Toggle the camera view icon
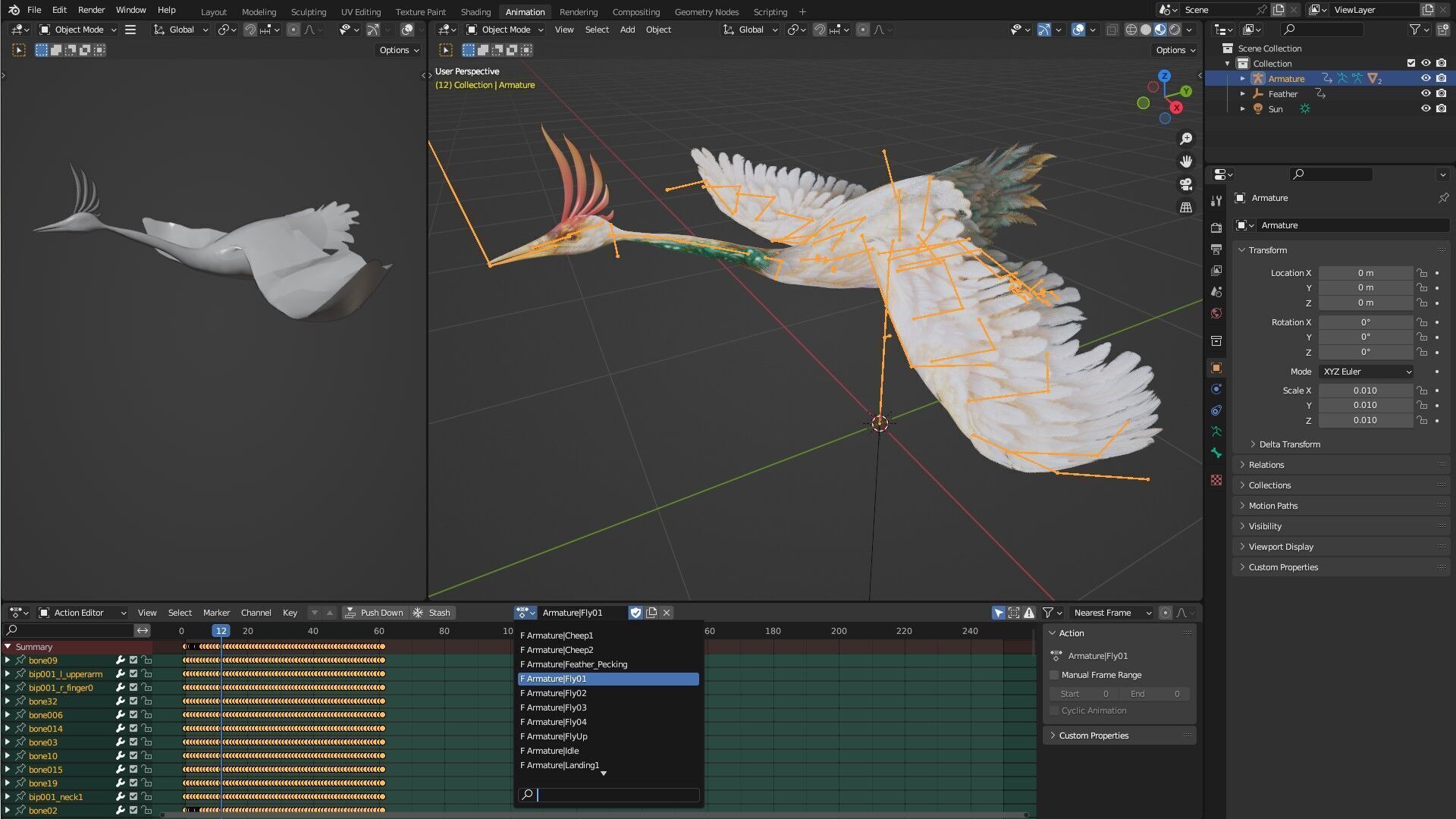Screen dimensions: 1456x819 [x=1186, y=184]
